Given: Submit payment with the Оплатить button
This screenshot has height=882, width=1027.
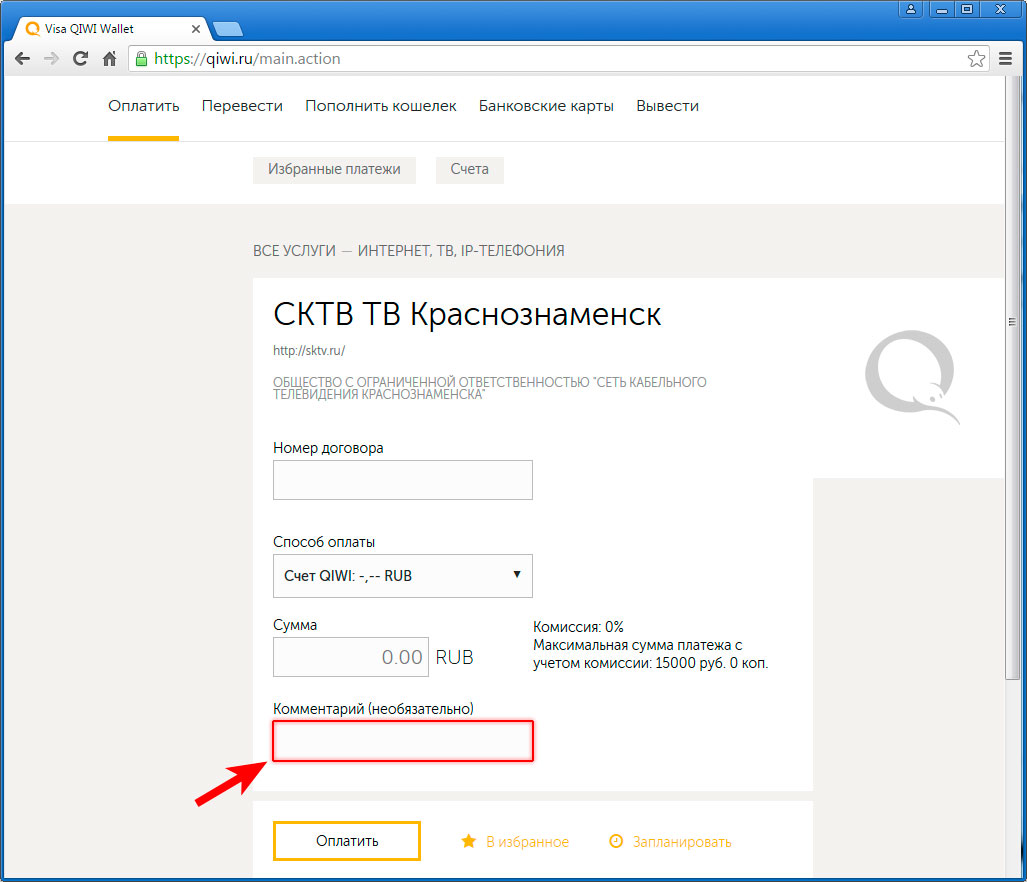Looking at the screenshot, I should [x=346, y=841].
